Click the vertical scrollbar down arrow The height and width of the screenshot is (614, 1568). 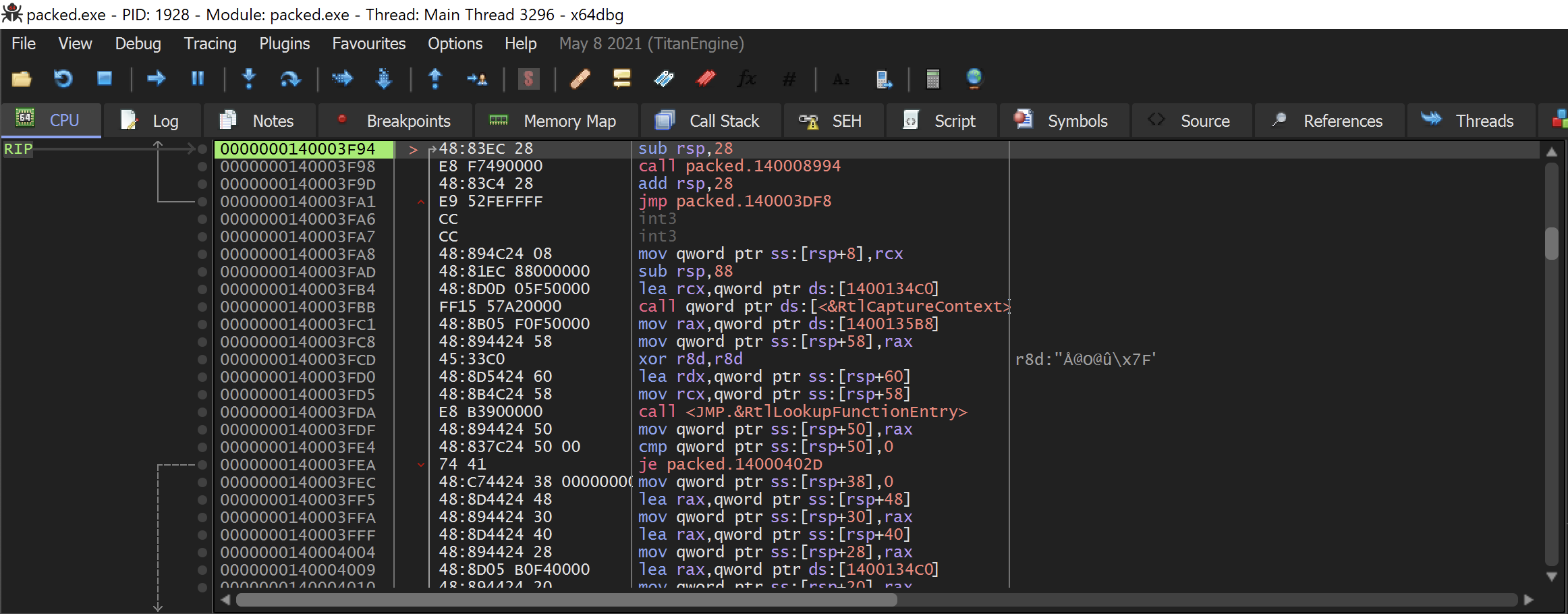coord(1552,577)
